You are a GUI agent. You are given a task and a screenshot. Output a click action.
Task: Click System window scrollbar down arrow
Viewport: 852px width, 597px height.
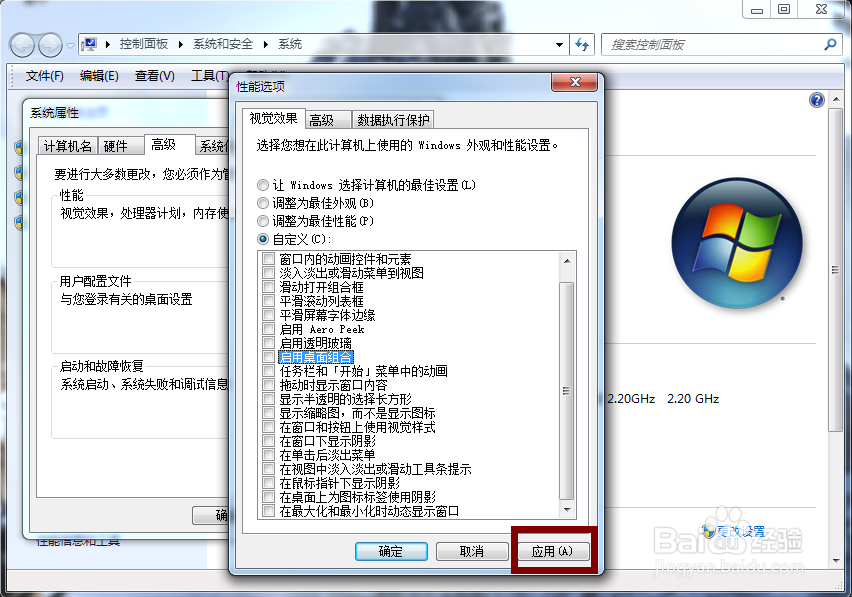(836, 561)
